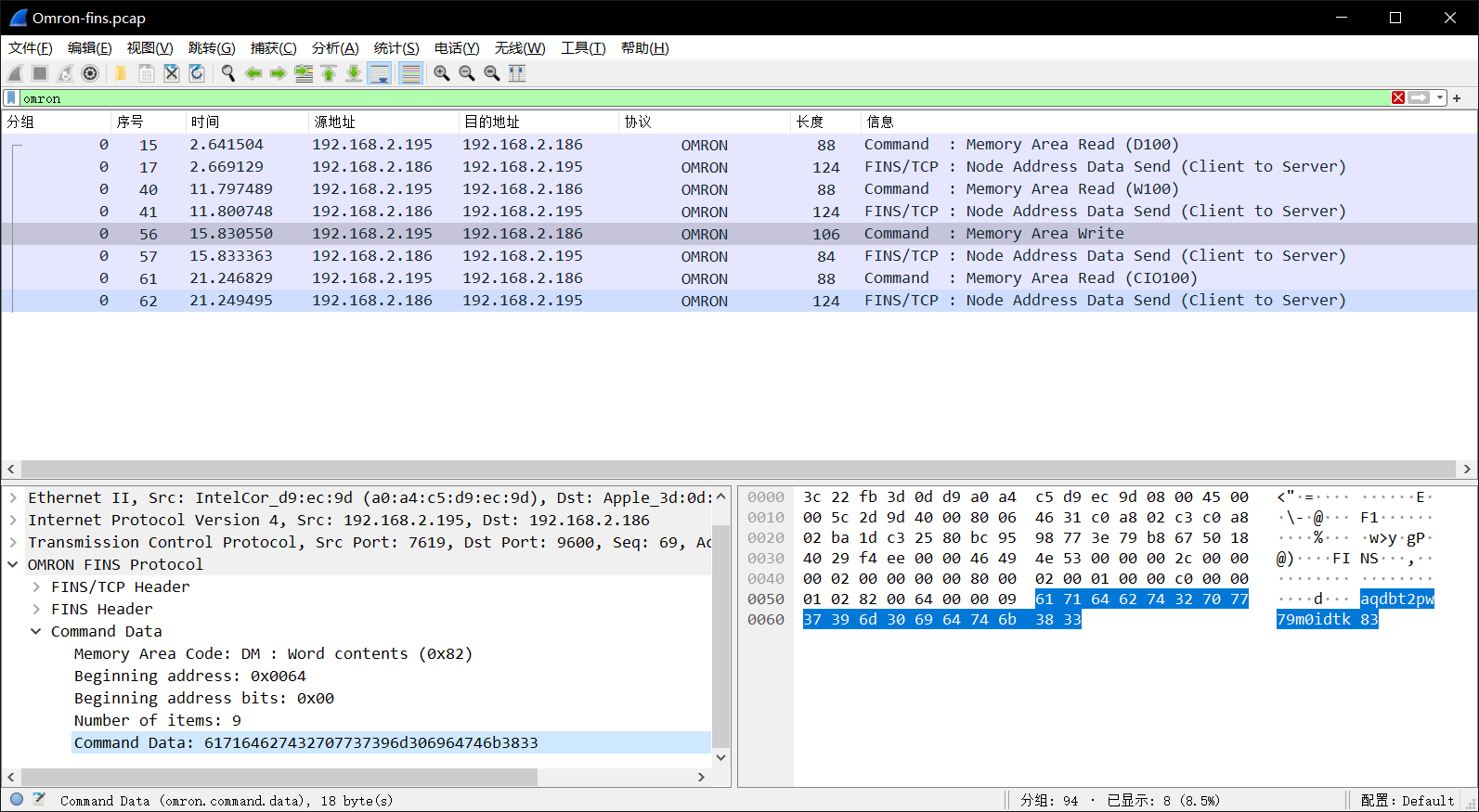Expand the Ethernet II tree node

pyautogui.click(x=13, y=497)
